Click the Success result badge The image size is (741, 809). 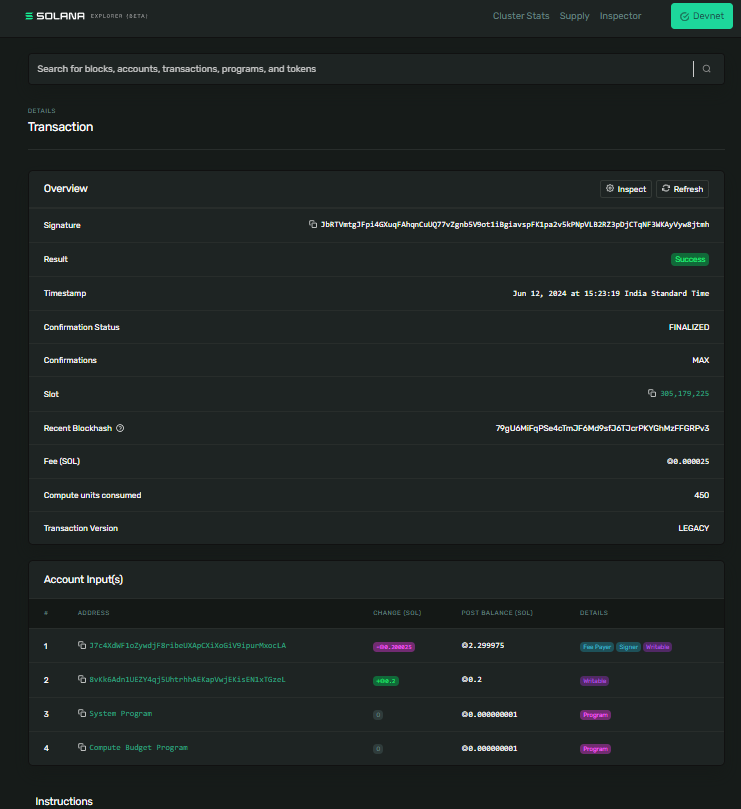tap(690, 260)
